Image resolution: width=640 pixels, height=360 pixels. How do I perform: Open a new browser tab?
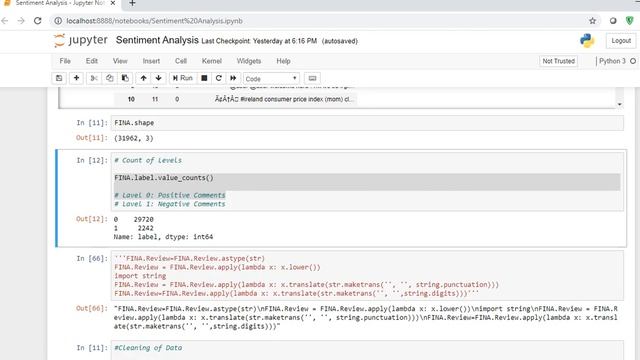(132, 3)
